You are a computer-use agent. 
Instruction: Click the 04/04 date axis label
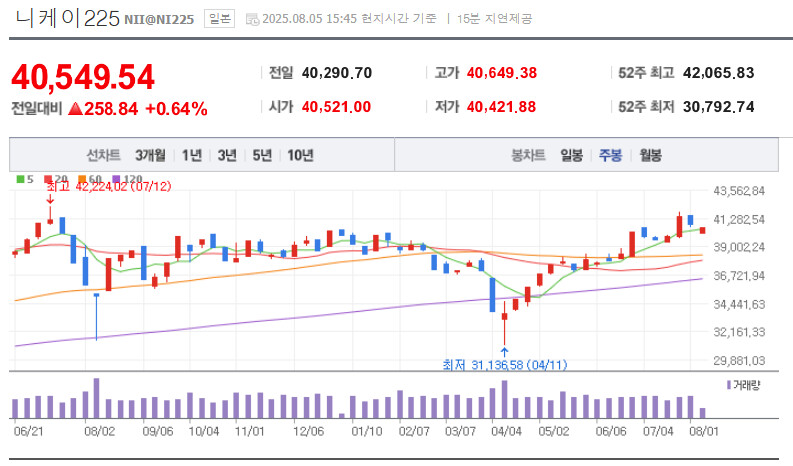pyautogui.click(x=506, y=431)
